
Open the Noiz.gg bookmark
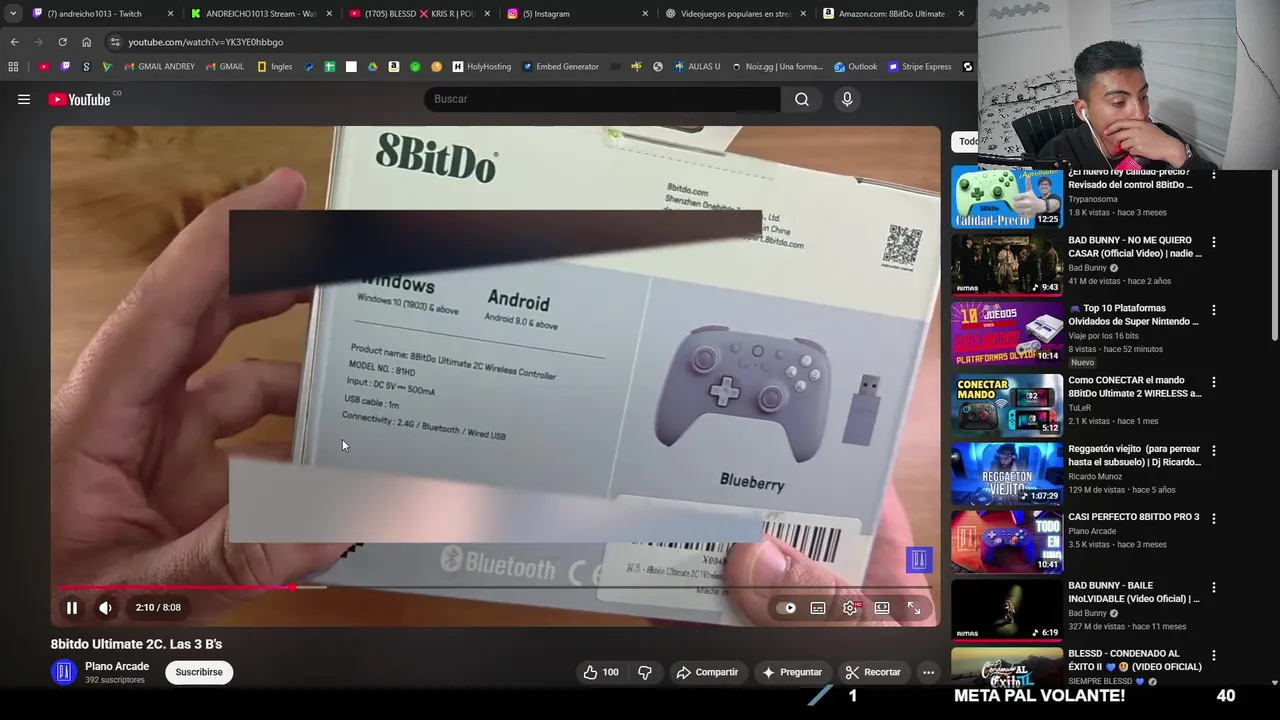tap(777, 67)
